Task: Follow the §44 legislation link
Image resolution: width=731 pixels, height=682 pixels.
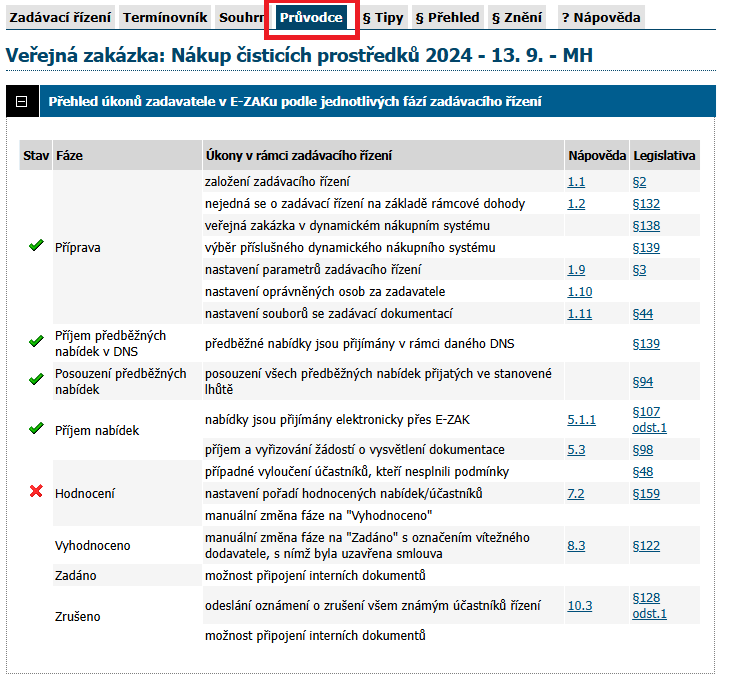Action: click(642, 314)
